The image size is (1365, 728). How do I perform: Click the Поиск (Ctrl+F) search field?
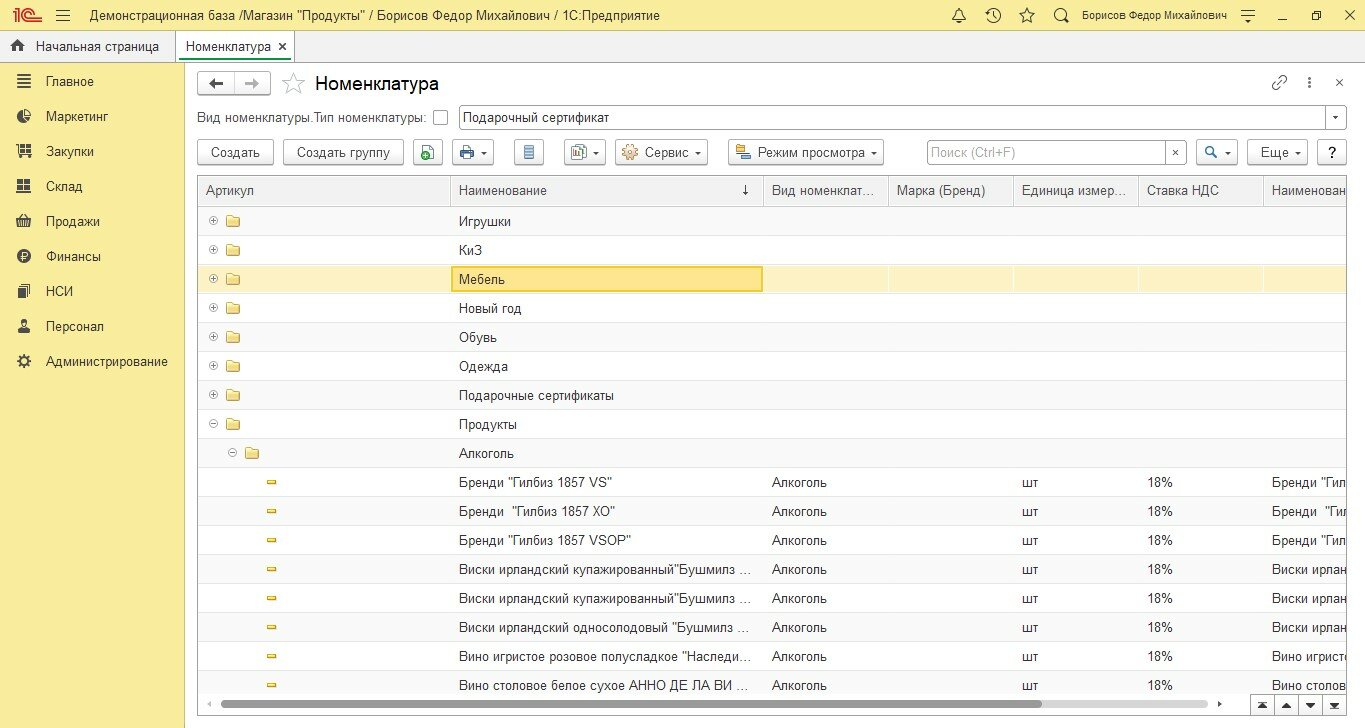pyautogui.click(x=1046, y=152)
